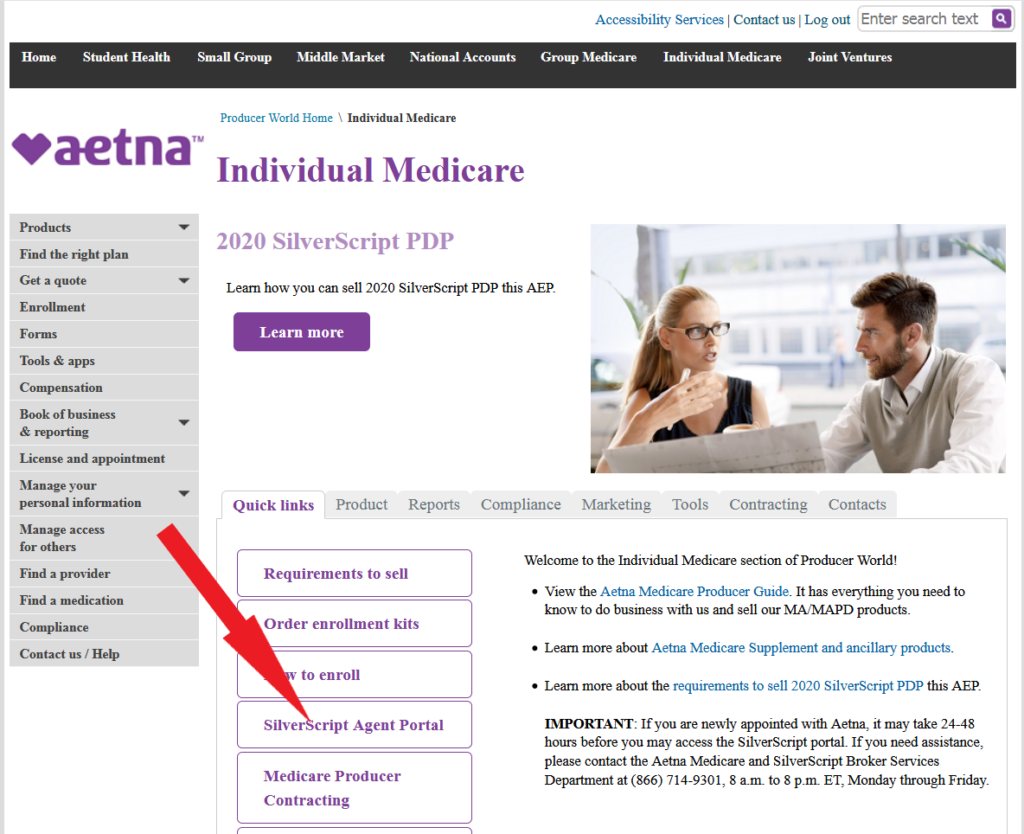Switch to the Compliance tab
This screenshot has width=1024, height=834.
[x=520, y=505]
